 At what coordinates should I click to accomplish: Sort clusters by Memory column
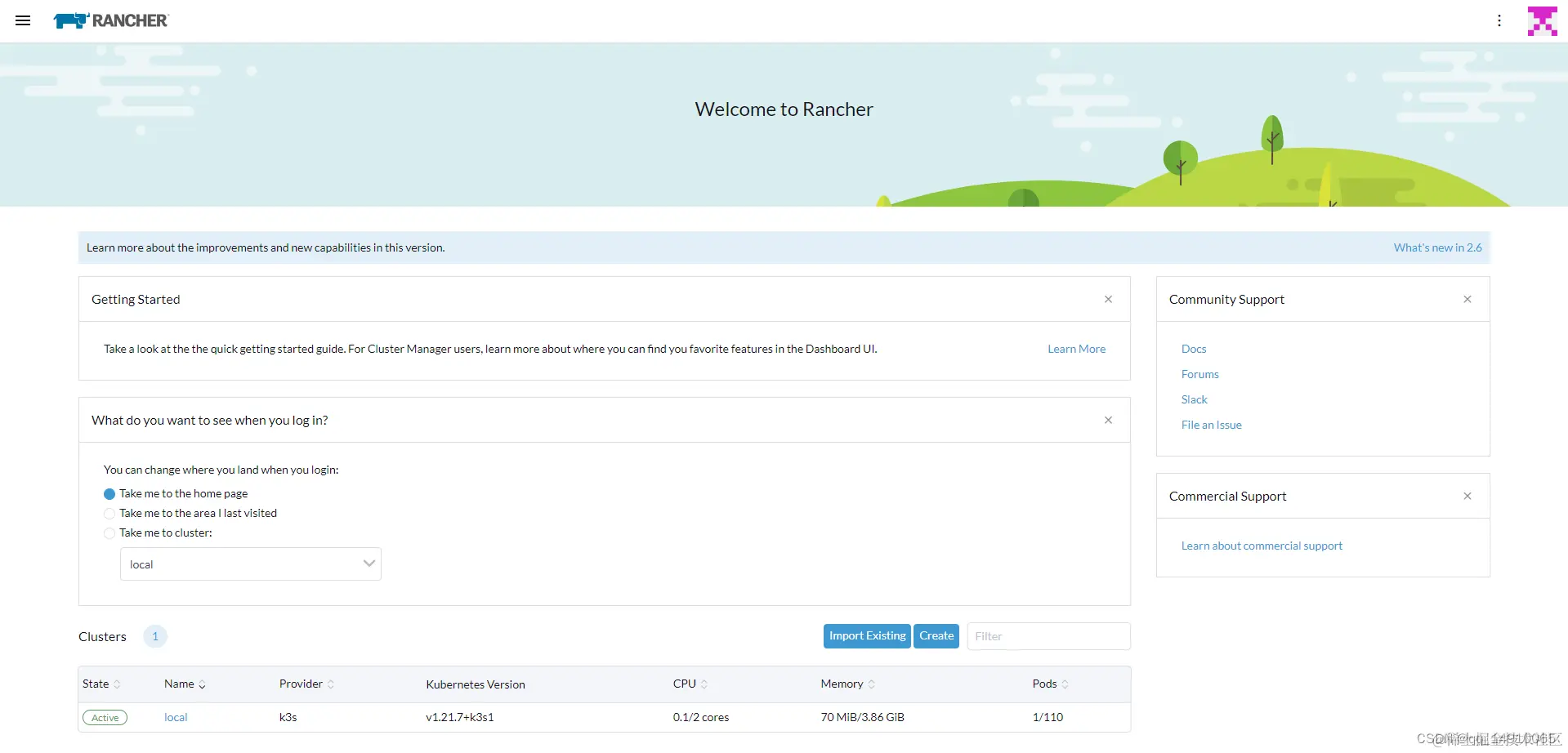[x=848, y=684]
